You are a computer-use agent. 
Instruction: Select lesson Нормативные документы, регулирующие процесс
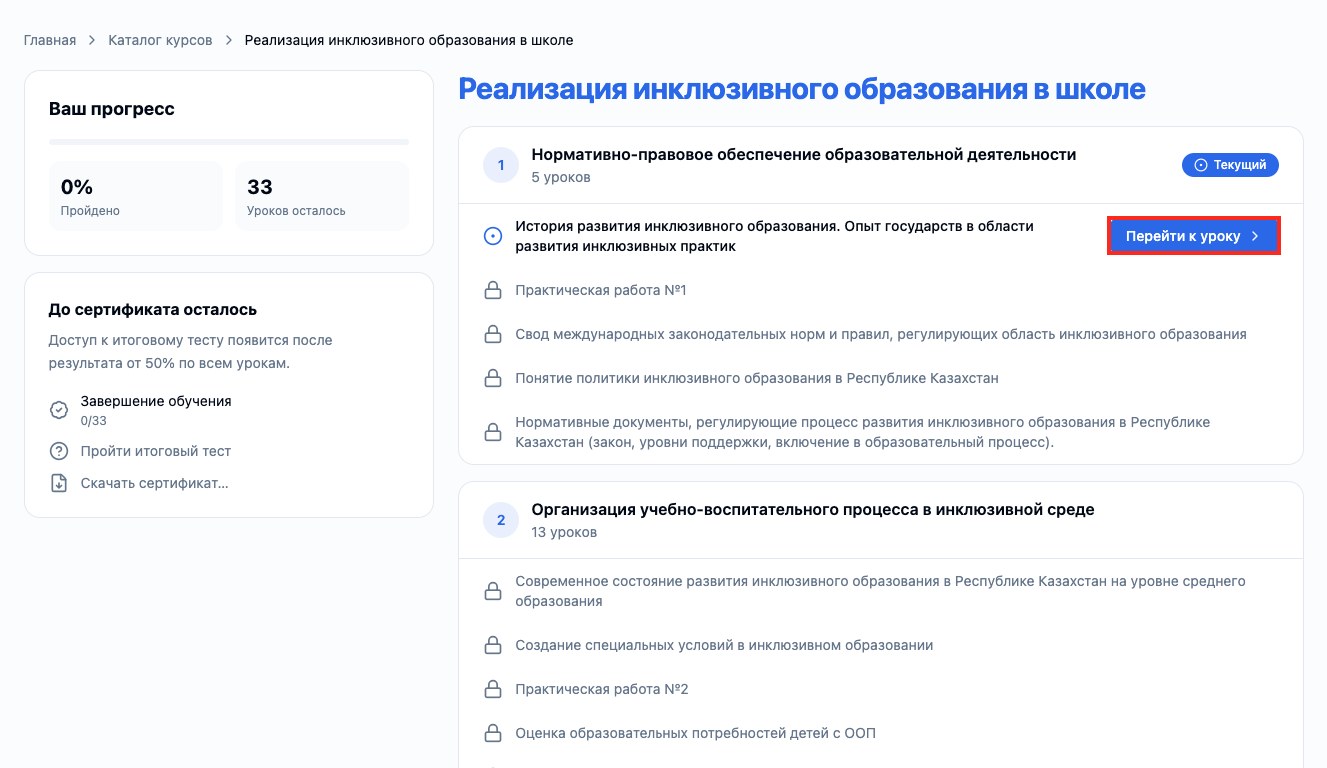[862, 432]
